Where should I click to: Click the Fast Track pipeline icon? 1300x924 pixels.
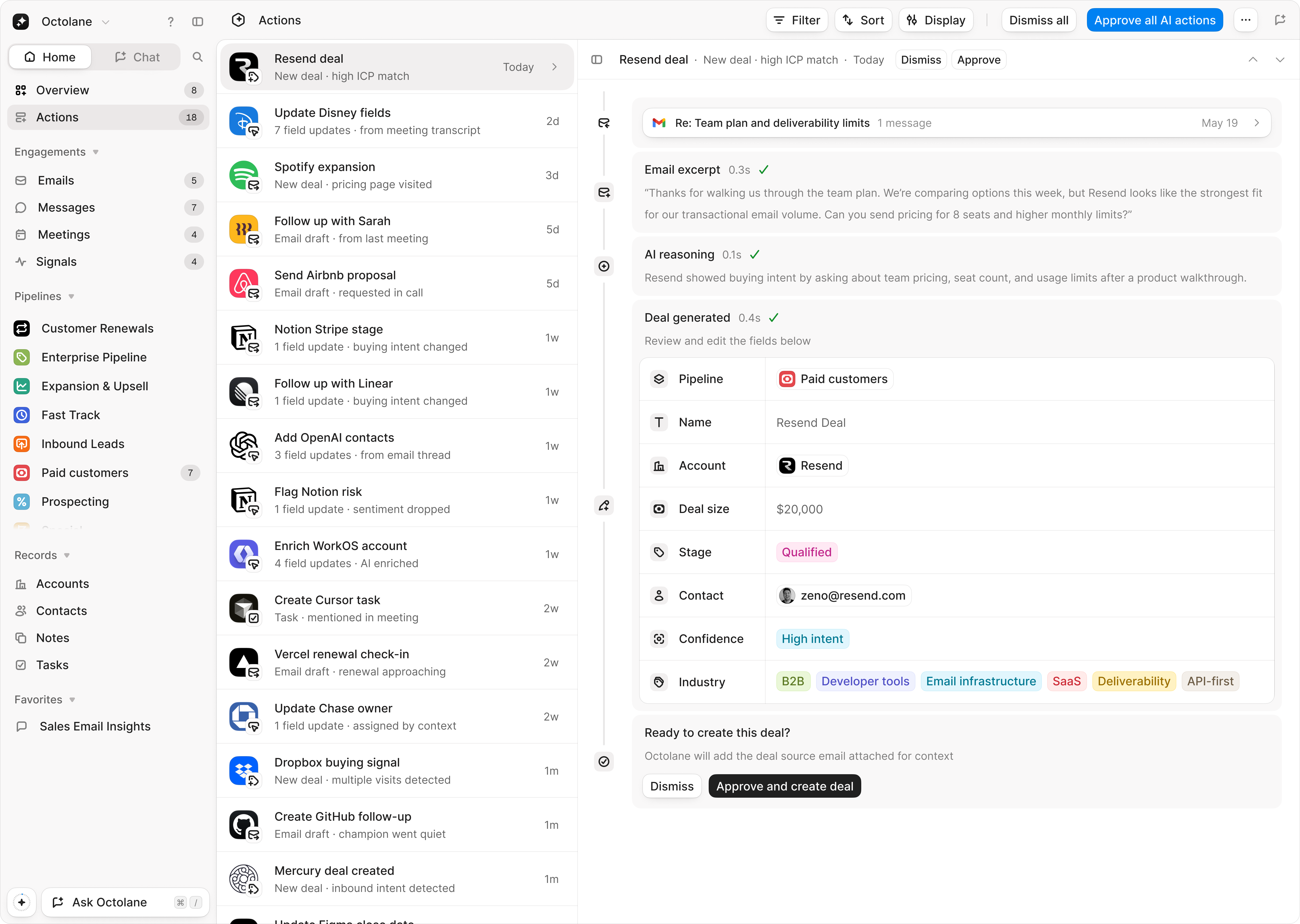point(22,415)
